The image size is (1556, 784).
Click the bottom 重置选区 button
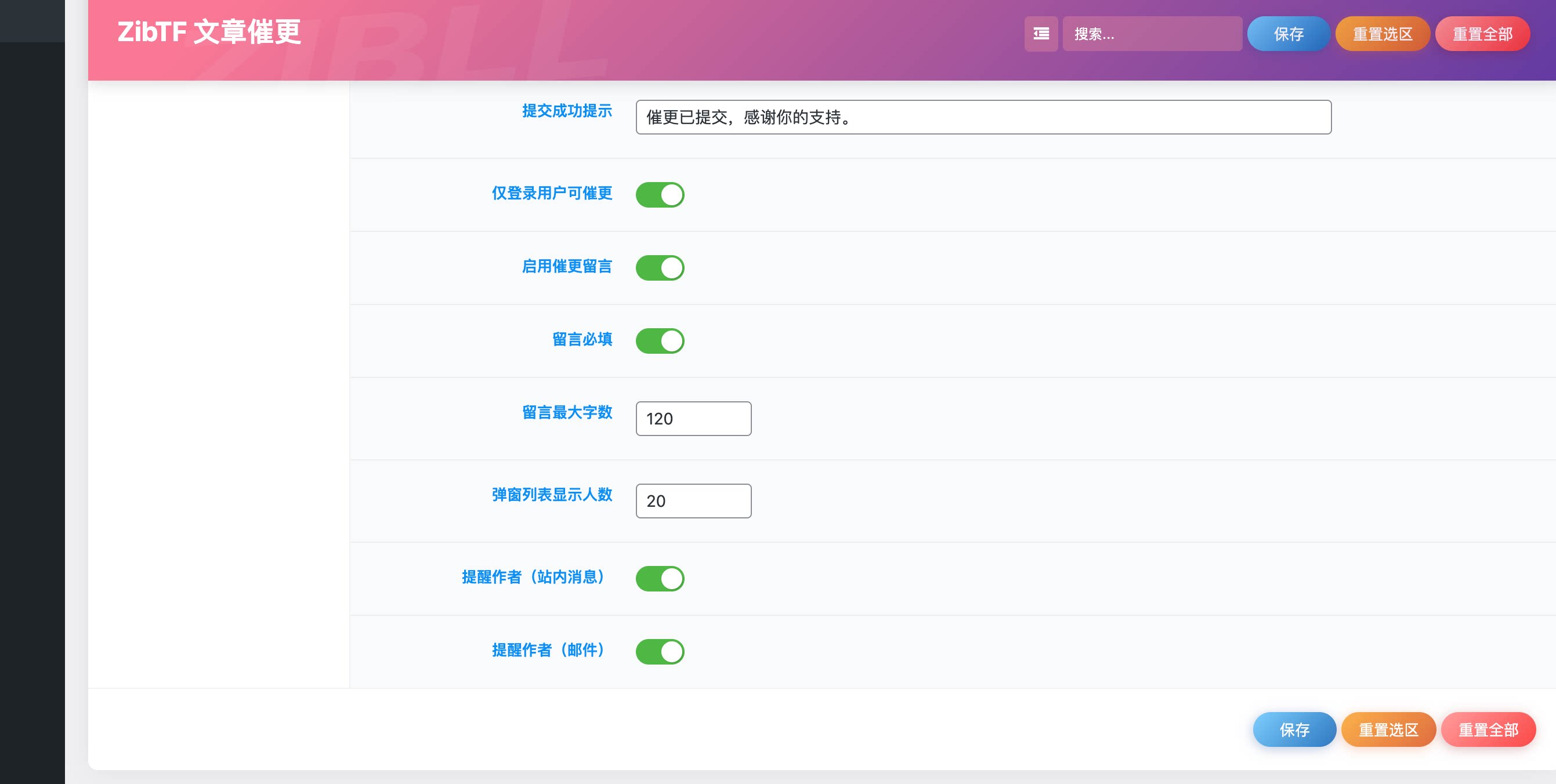click(1389, 729)
